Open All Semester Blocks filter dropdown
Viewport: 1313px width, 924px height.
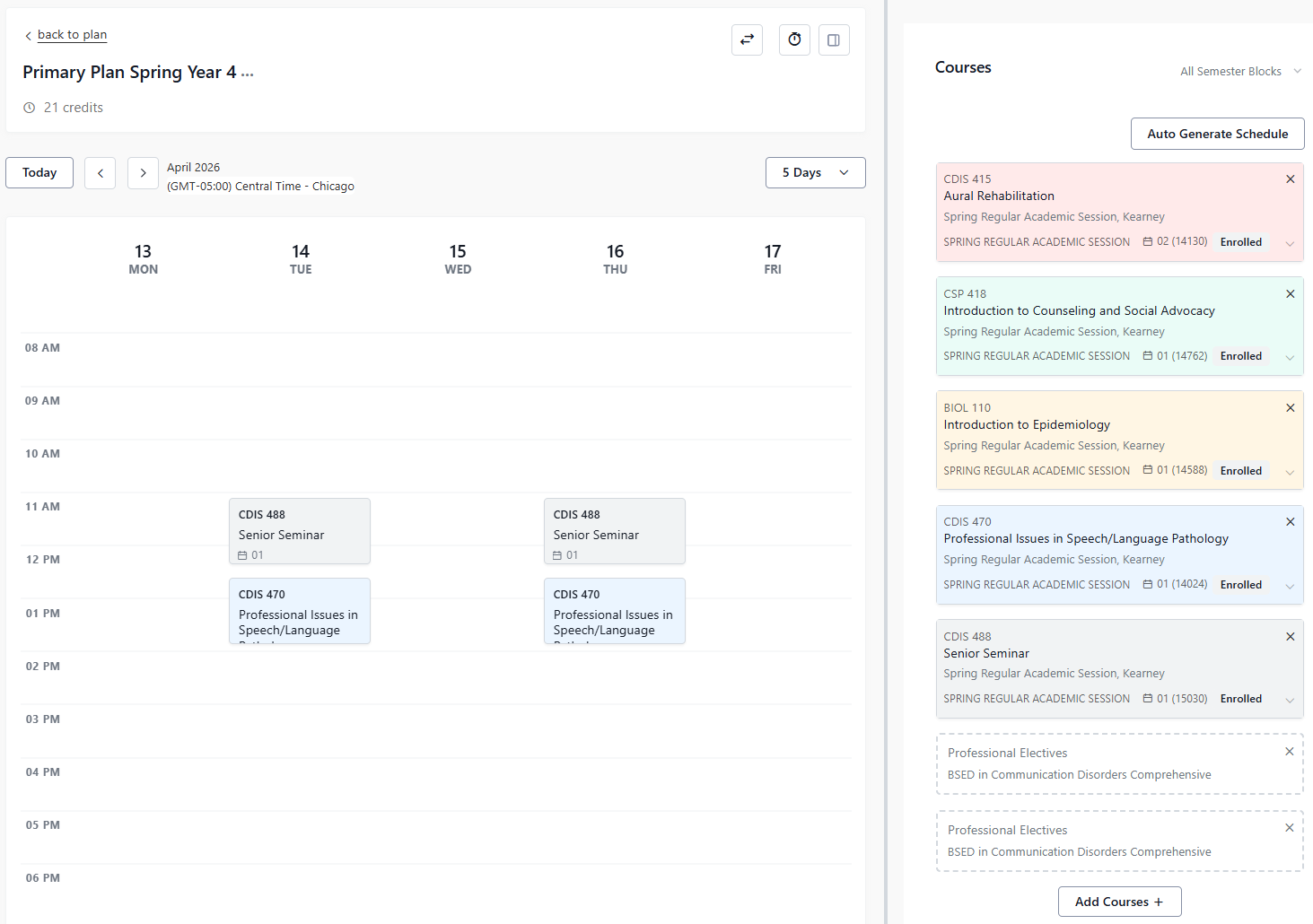coord(1240,72)
